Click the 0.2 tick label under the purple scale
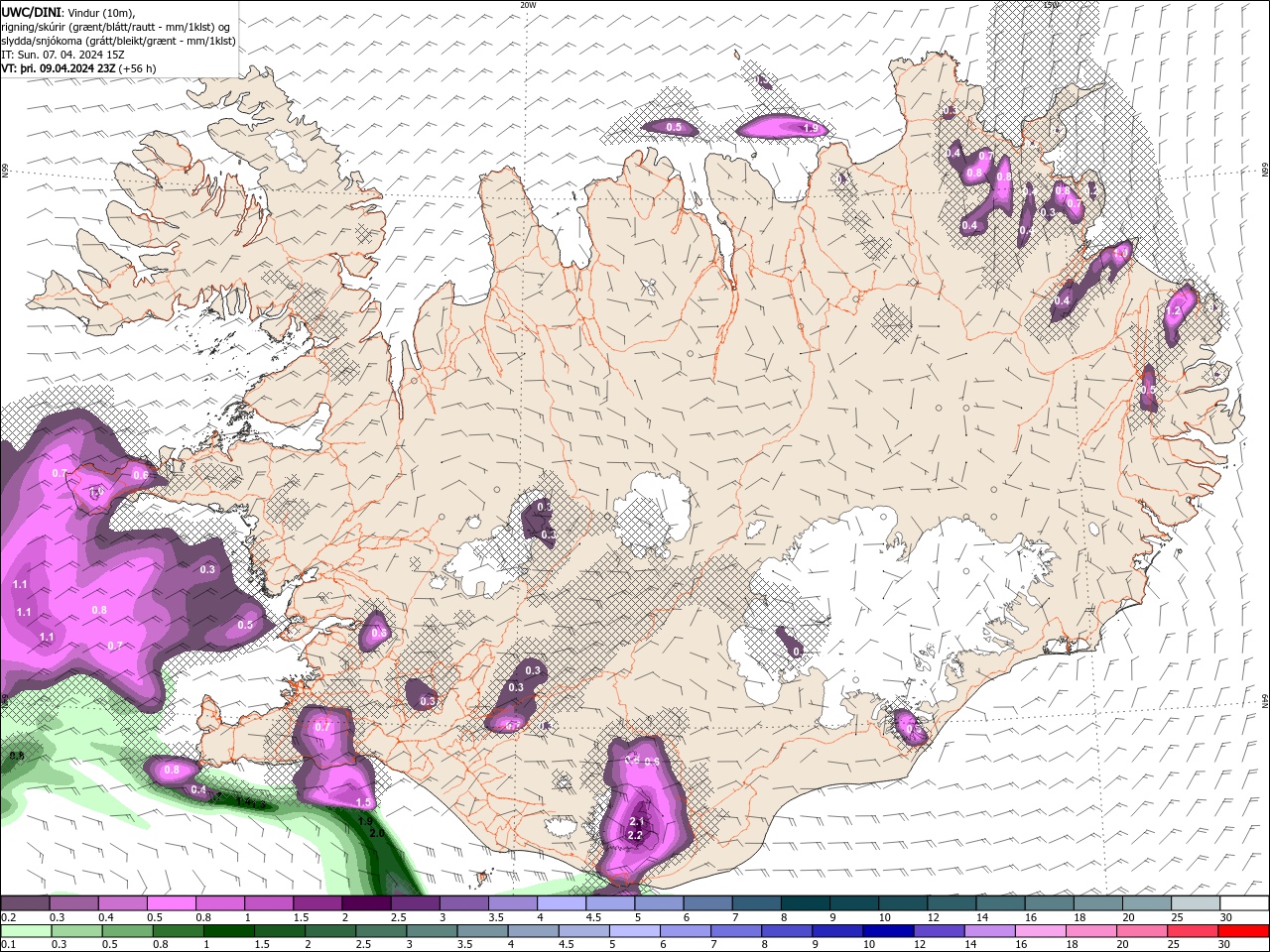 (x=8, y=917)
